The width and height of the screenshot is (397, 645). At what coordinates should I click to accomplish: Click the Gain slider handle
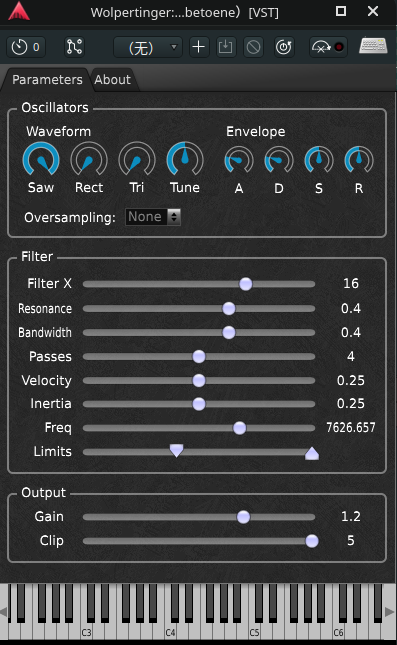pyautogui.click(x=243, y=517)
